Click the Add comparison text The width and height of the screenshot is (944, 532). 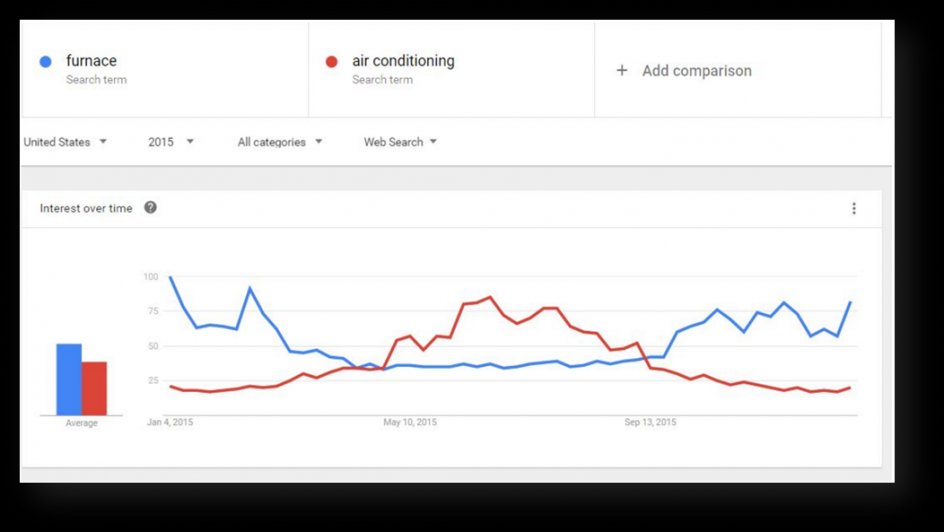click(x=697, y=71)
